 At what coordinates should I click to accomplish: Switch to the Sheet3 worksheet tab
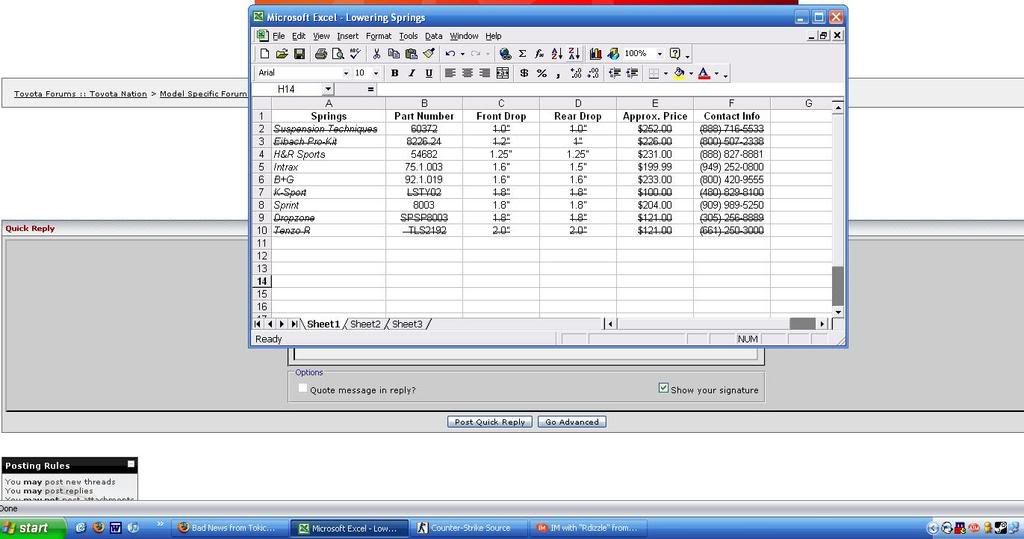(x=407, y=324)
